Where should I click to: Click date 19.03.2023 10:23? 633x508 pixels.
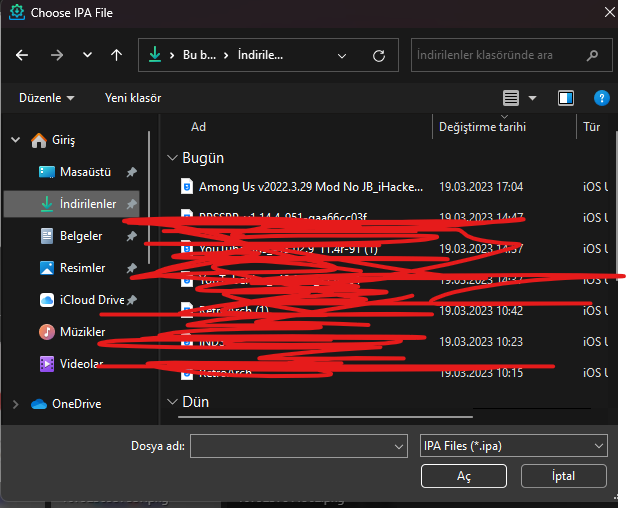point(481,342)
